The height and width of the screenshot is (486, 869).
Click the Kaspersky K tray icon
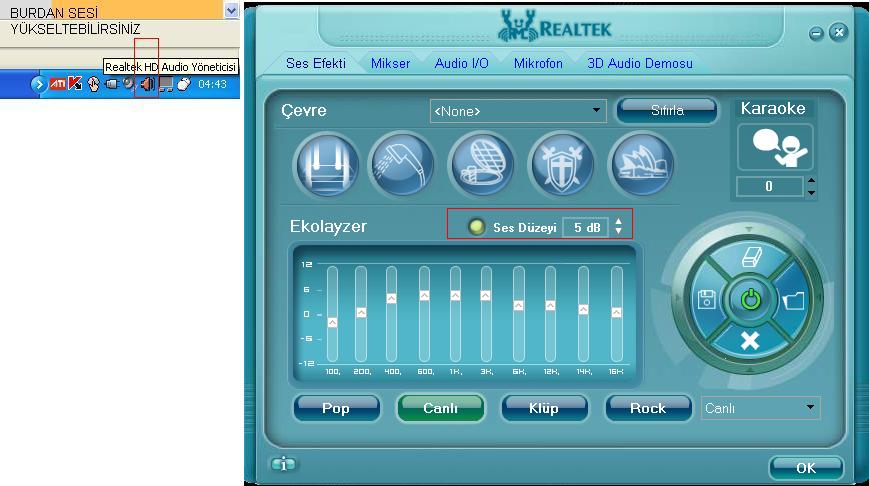click(x=75, y=84)
